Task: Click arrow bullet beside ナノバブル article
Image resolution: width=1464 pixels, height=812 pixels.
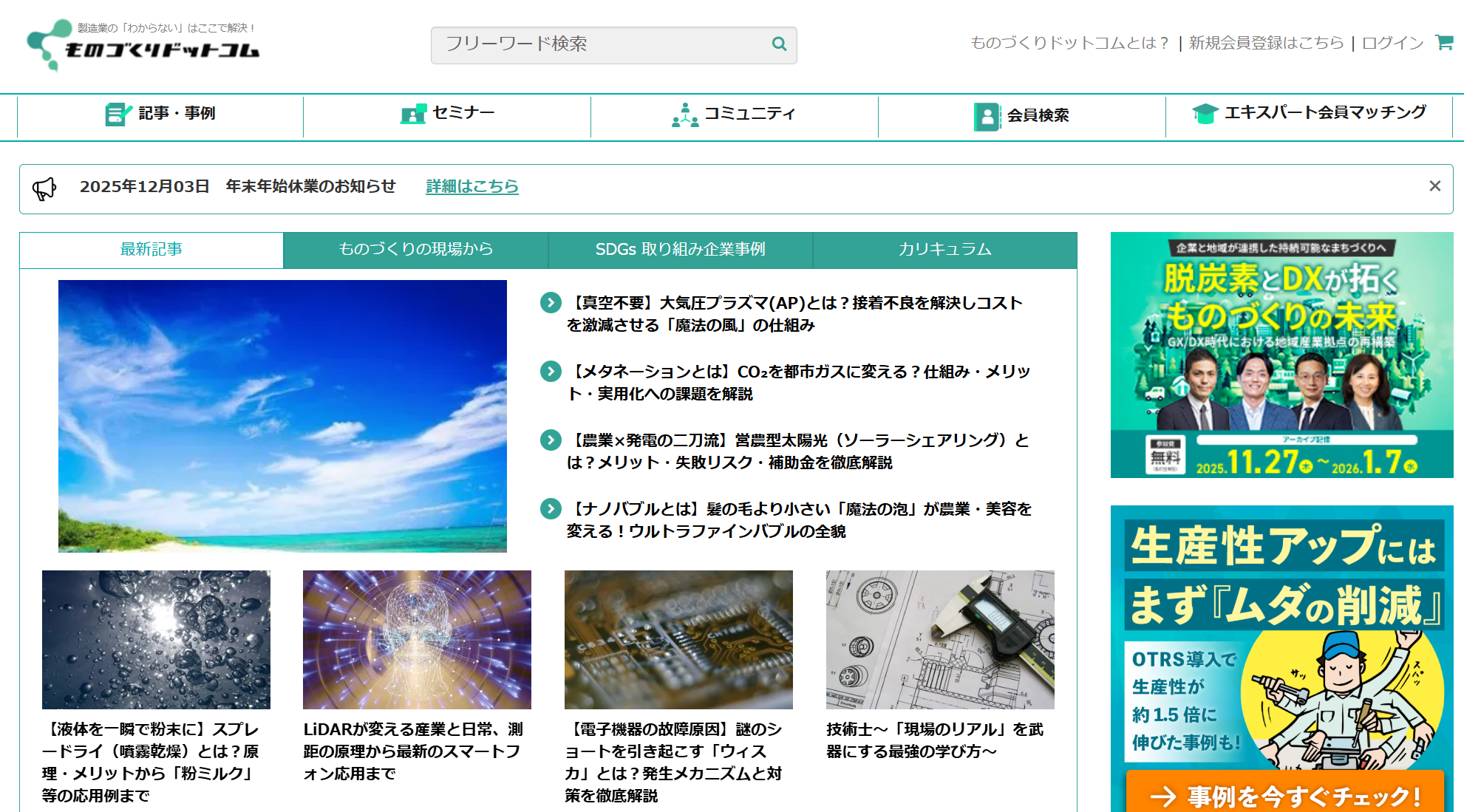Action: tap(551, 509)
